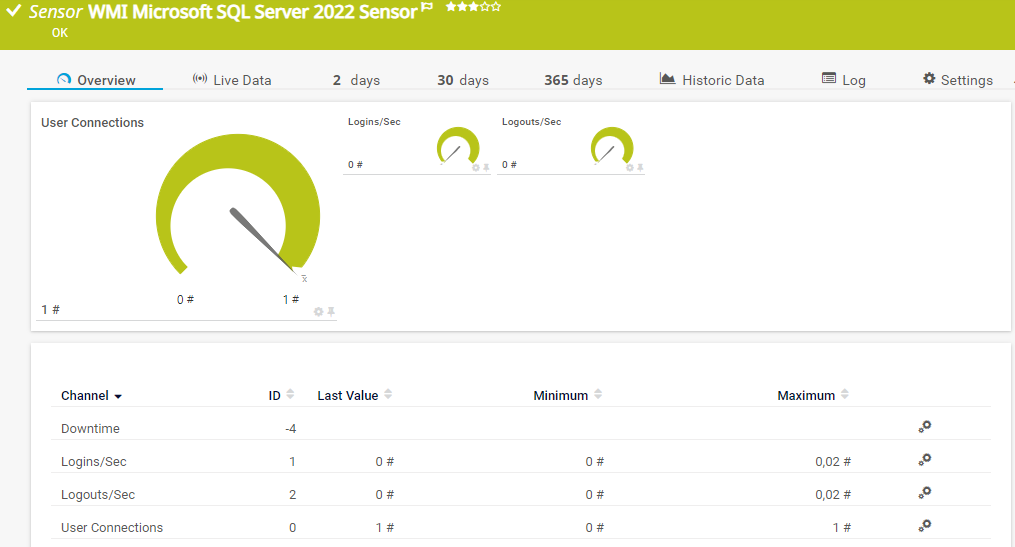Open channel settings for User Connections row
Image resolution: width=1015 pixels, height=547 pixels.
(925, 526)
